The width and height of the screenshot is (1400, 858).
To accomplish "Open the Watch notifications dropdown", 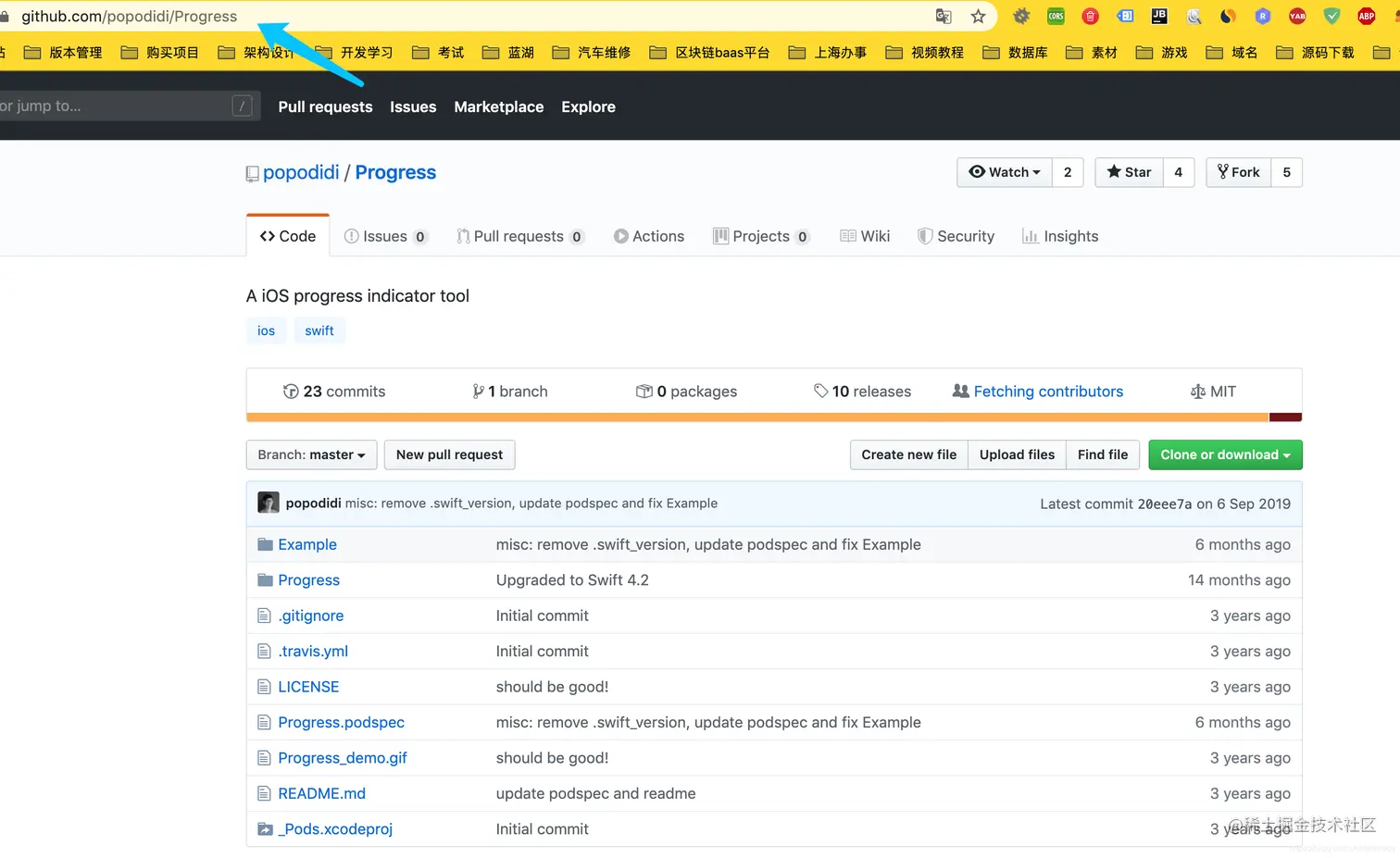I will point(1005,172).
